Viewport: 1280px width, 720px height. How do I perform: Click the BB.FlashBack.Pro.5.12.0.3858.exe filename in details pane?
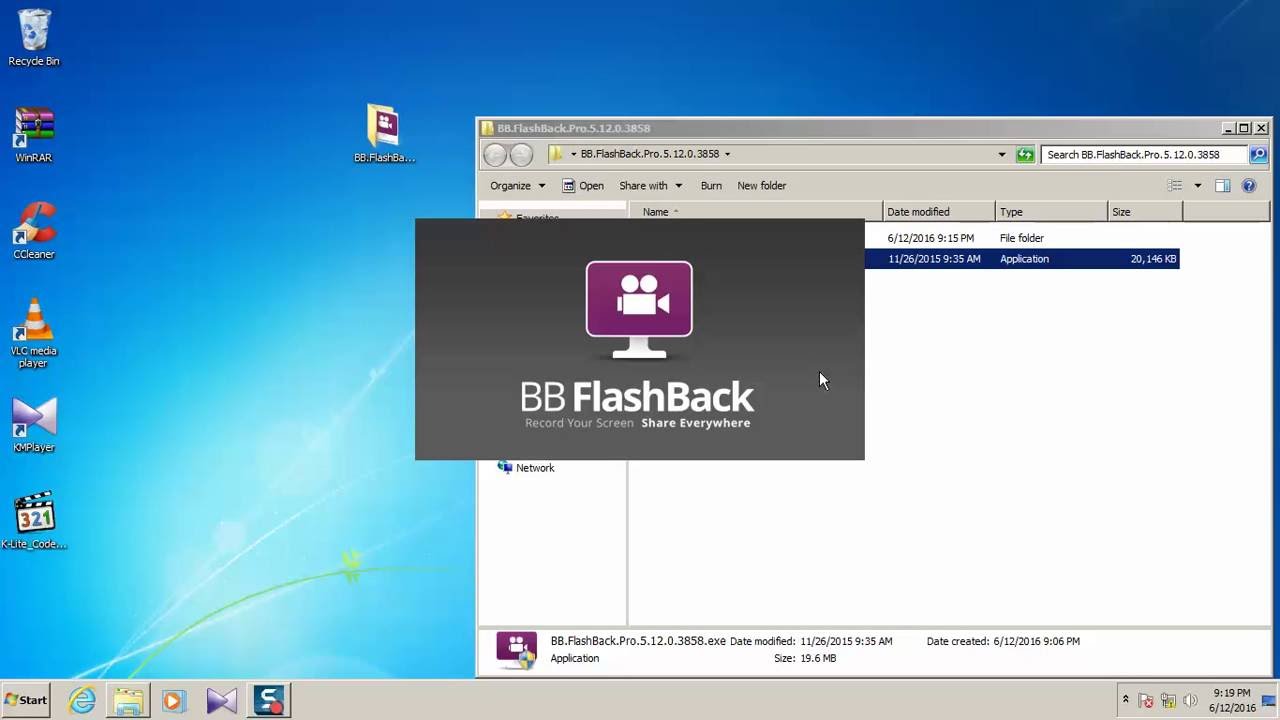[x=638, y=641]
